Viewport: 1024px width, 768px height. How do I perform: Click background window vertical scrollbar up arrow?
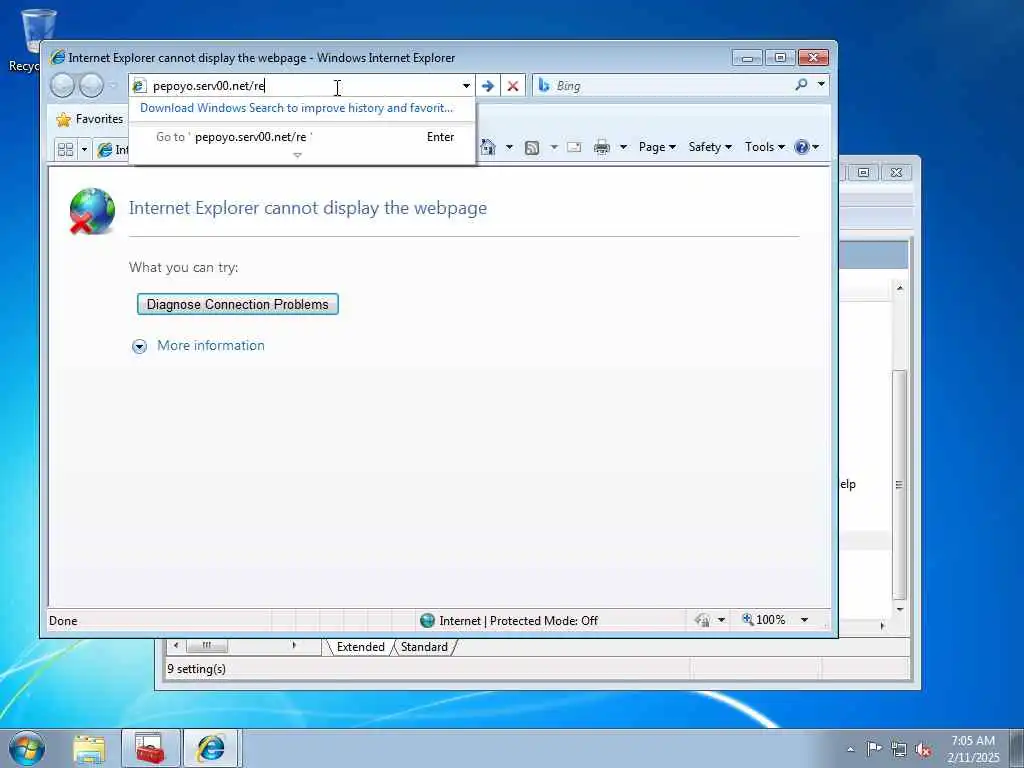pos(900,288)
